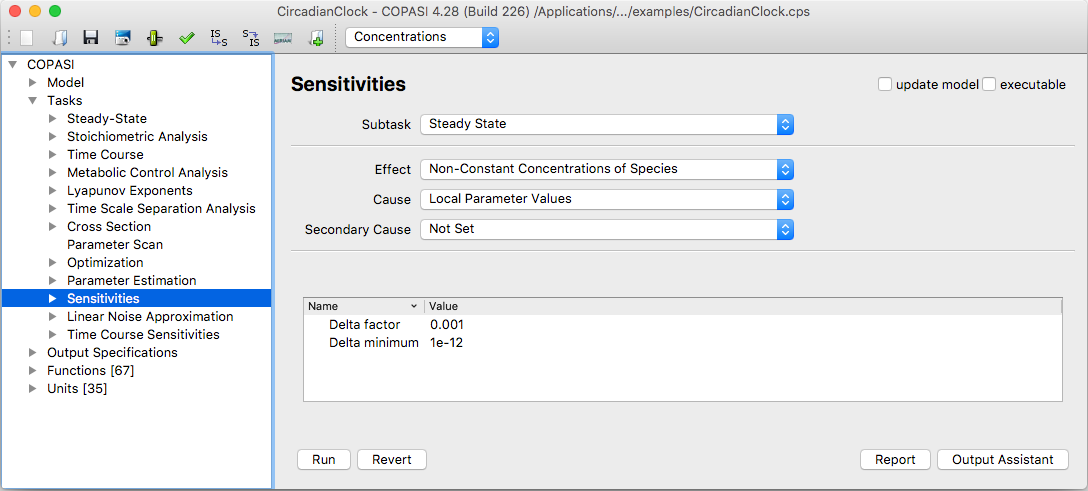Select Parameter Scan in the task tree

coord(115,245)
